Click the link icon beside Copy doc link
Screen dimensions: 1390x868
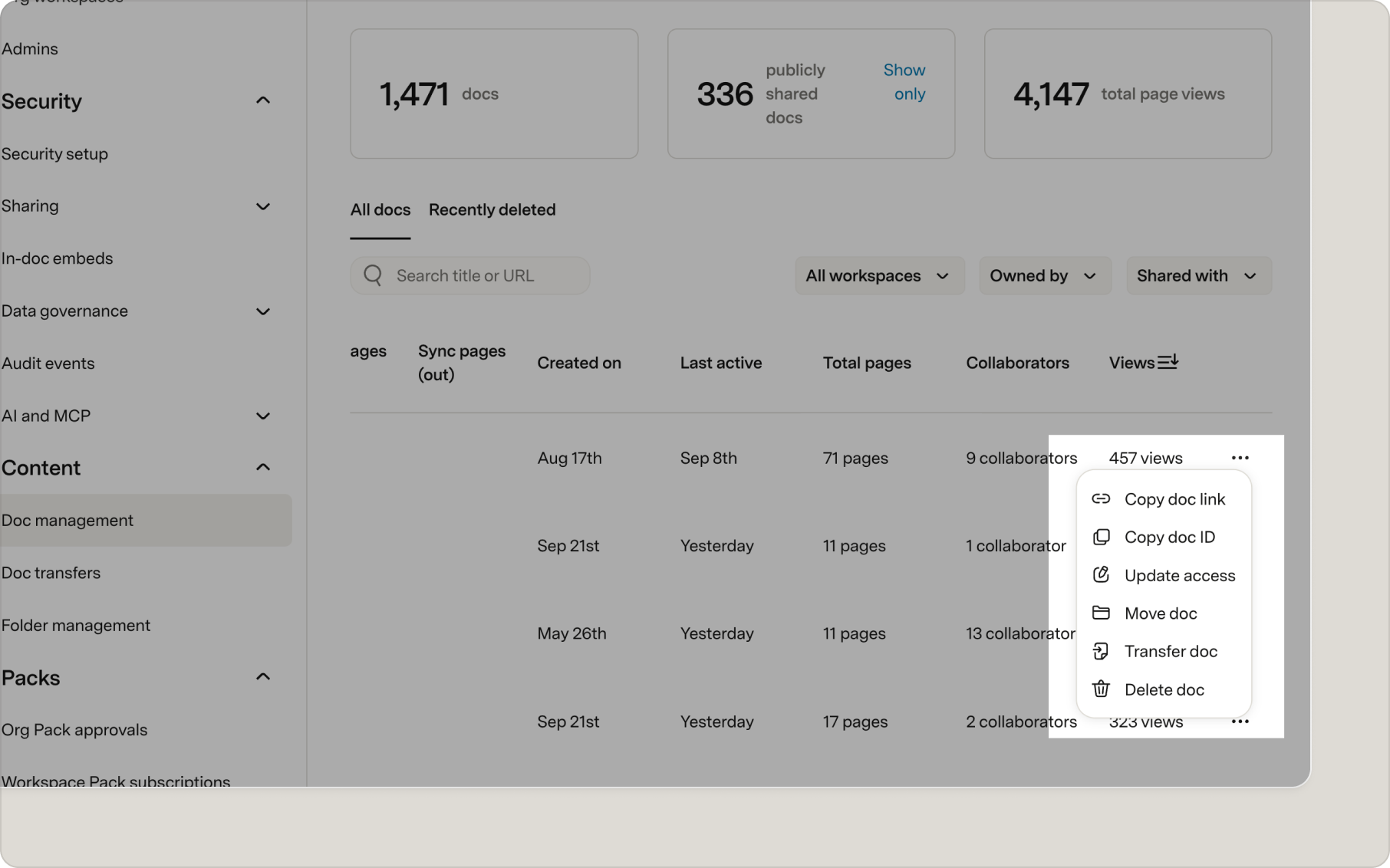coord(1101,499)
